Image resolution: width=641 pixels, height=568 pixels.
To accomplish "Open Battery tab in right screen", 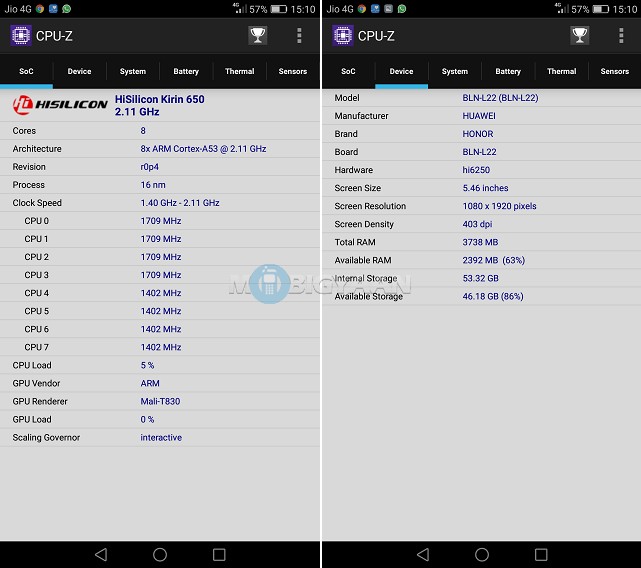I will pos(508,71).
